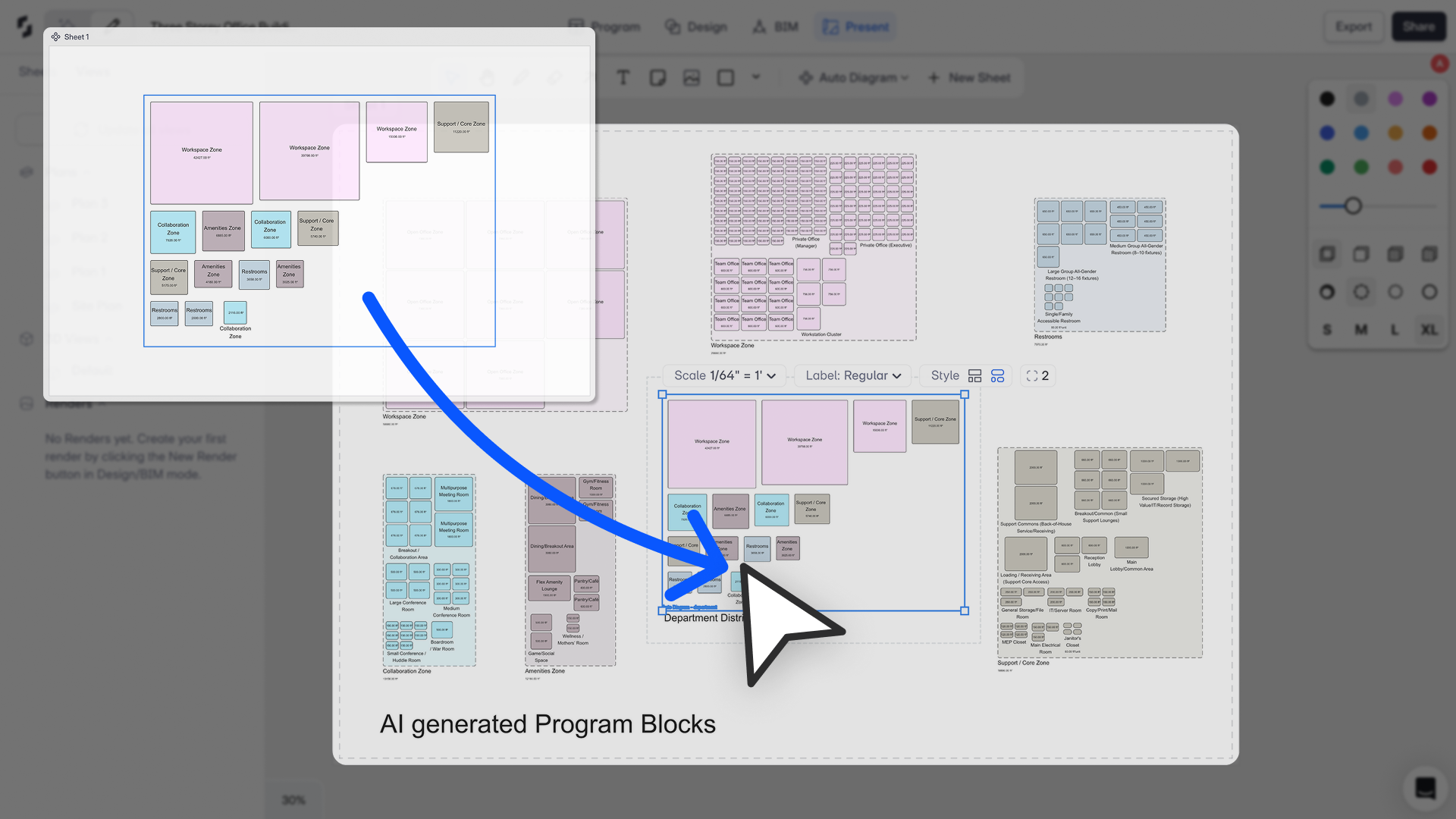
Task: Click the fit frame icon with number 2
Action: [1037, 375]
